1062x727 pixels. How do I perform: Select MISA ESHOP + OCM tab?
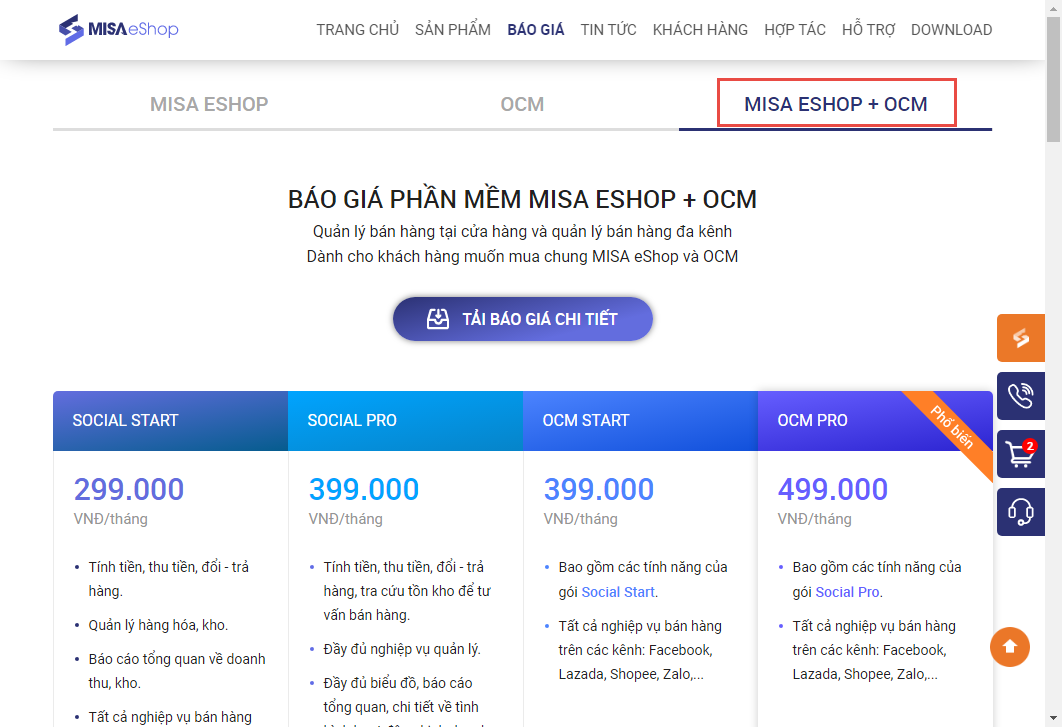836,104
